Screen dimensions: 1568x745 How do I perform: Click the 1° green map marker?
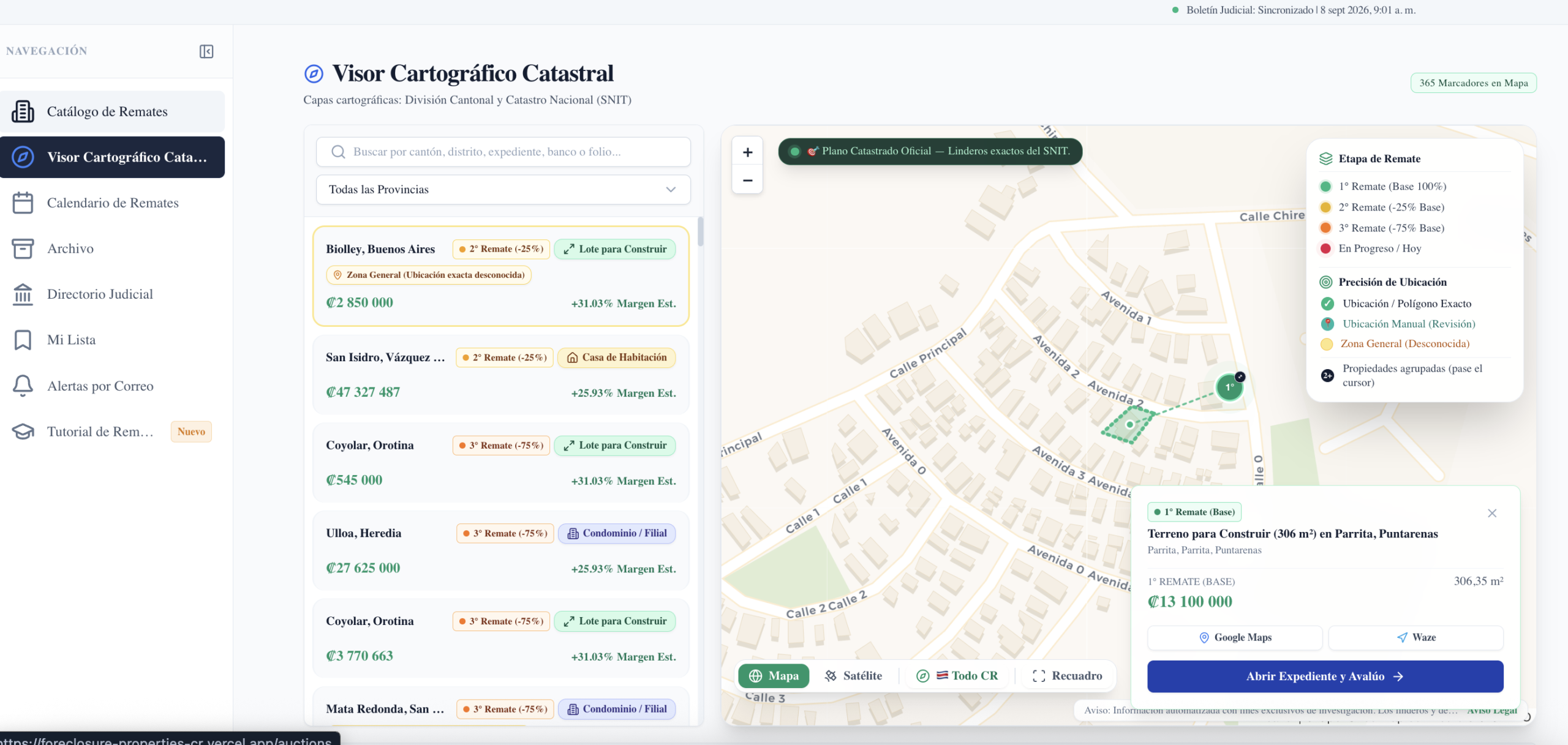tap(1229, 387)
